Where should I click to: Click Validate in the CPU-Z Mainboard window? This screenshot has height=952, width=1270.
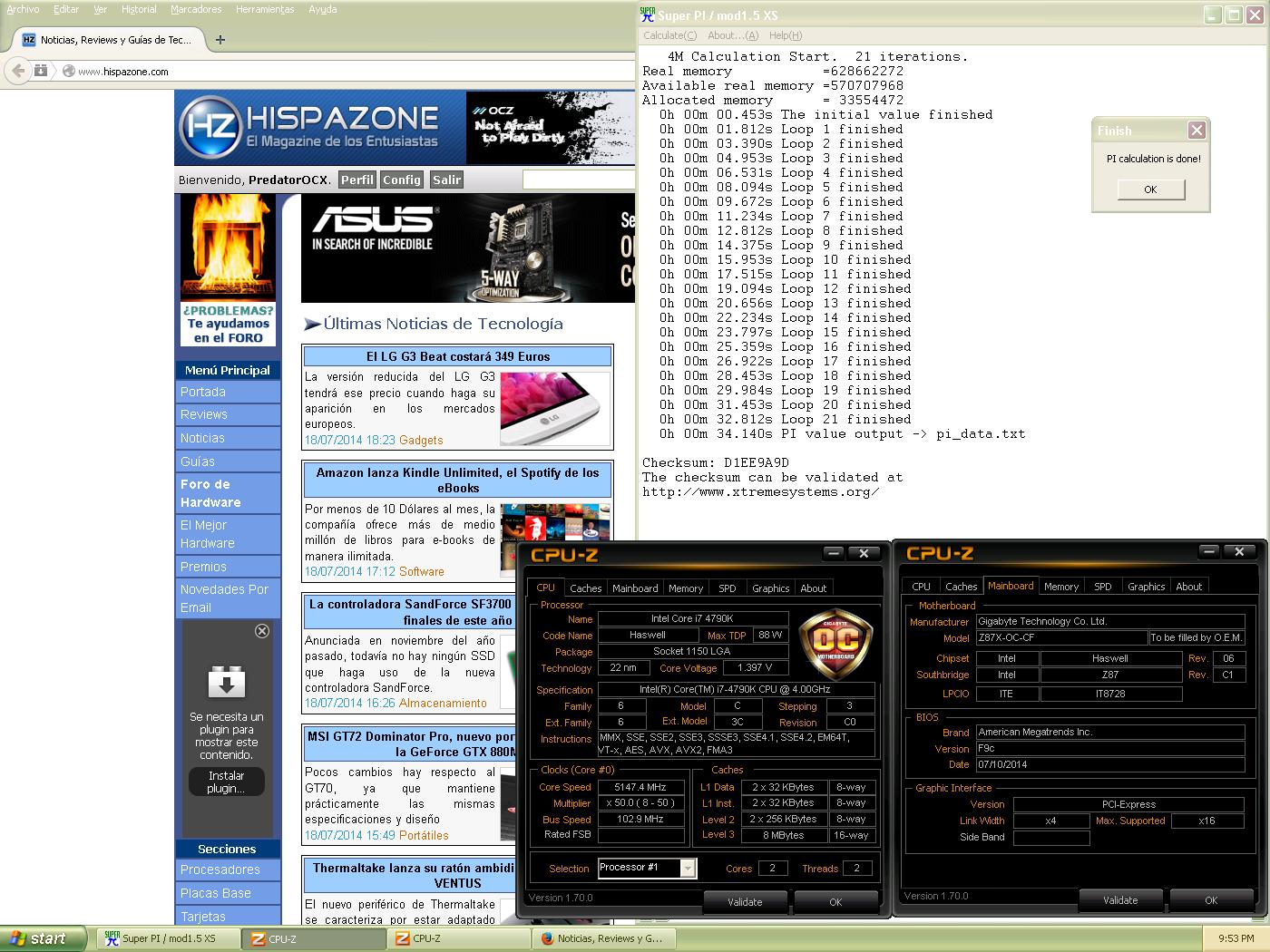(1120, 900)
